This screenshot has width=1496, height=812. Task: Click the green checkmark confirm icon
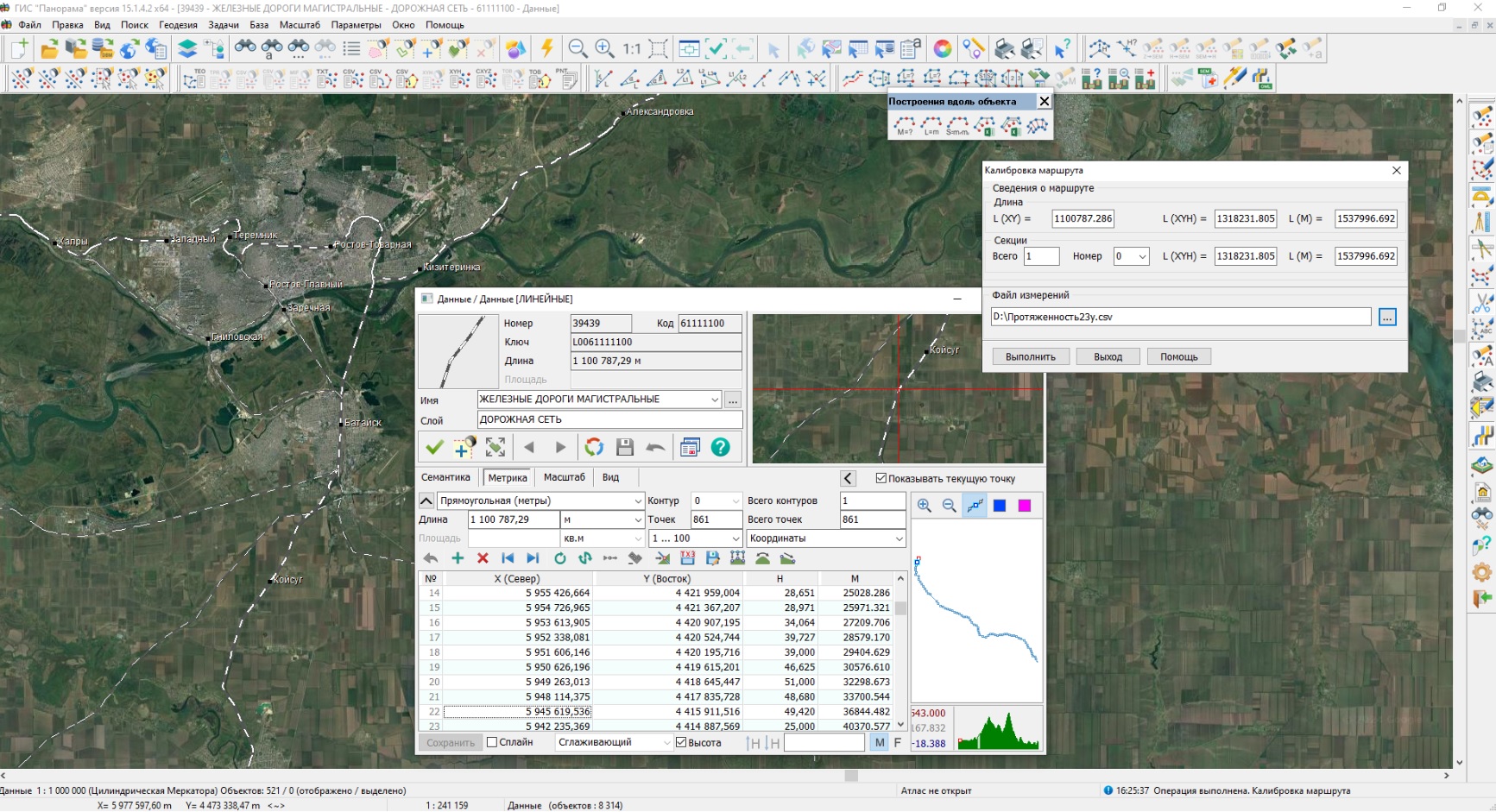(x=434, y=447)
